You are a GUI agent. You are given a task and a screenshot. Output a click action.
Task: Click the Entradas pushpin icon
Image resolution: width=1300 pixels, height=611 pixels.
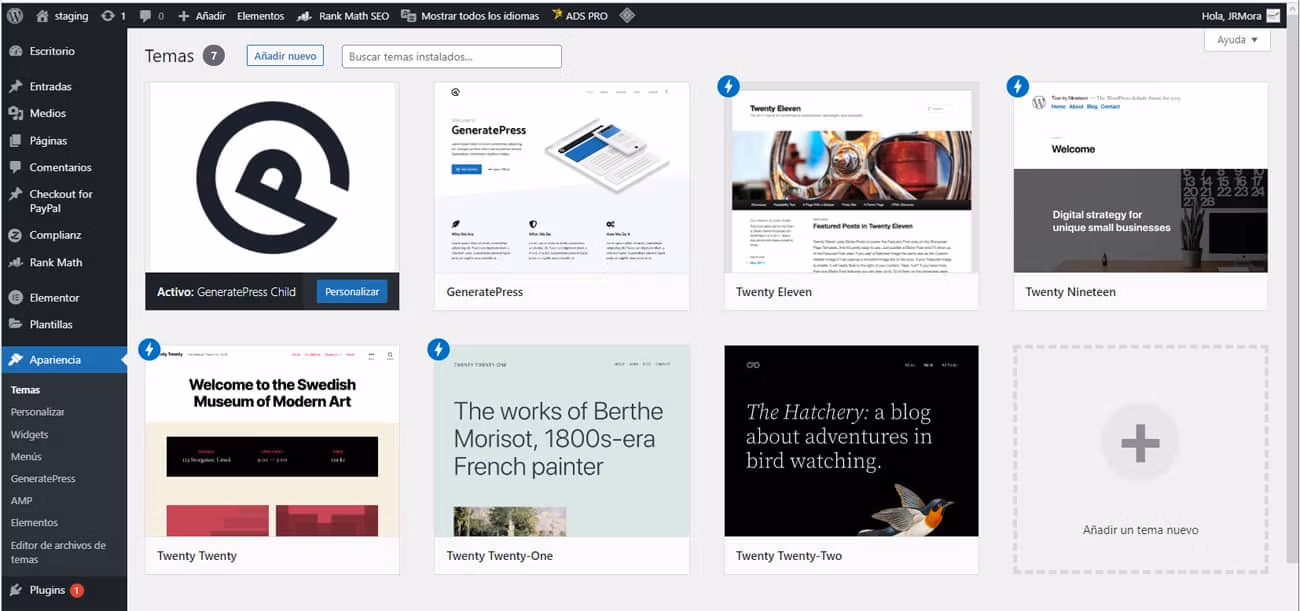point(15,87)
